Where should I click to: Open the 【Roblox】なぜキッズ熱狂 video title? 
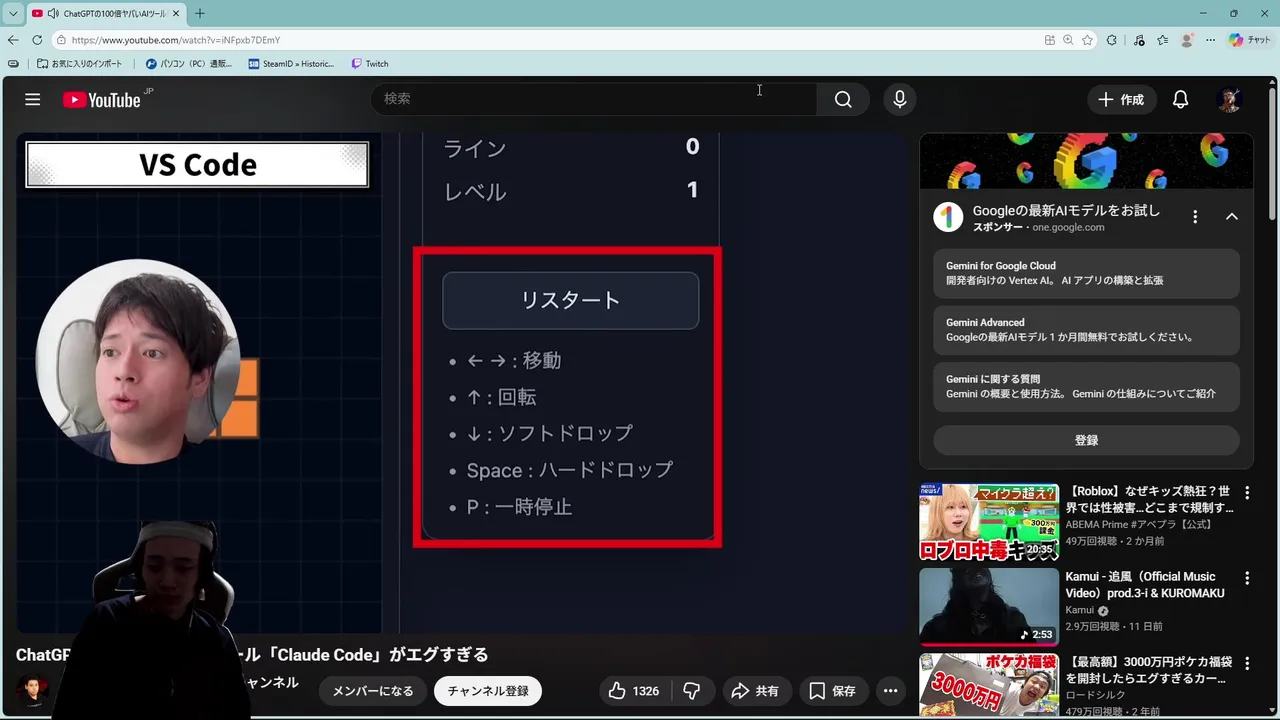pos(1150,500)
